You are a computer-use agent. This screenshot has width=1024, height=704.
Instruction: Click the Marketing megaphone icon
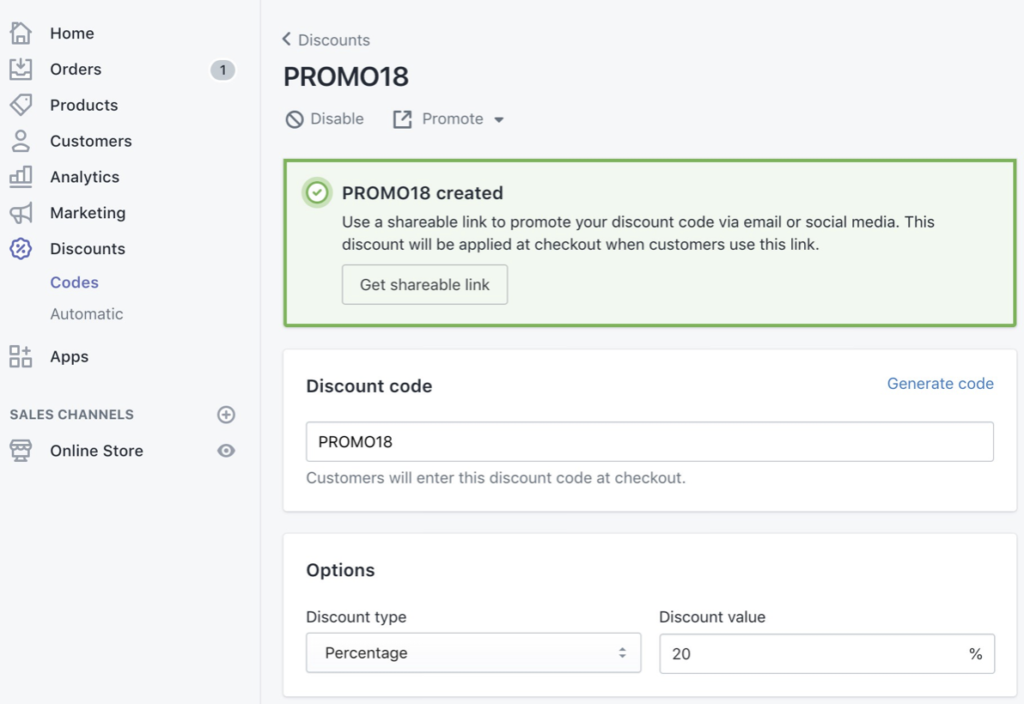[x=20, y=213]
